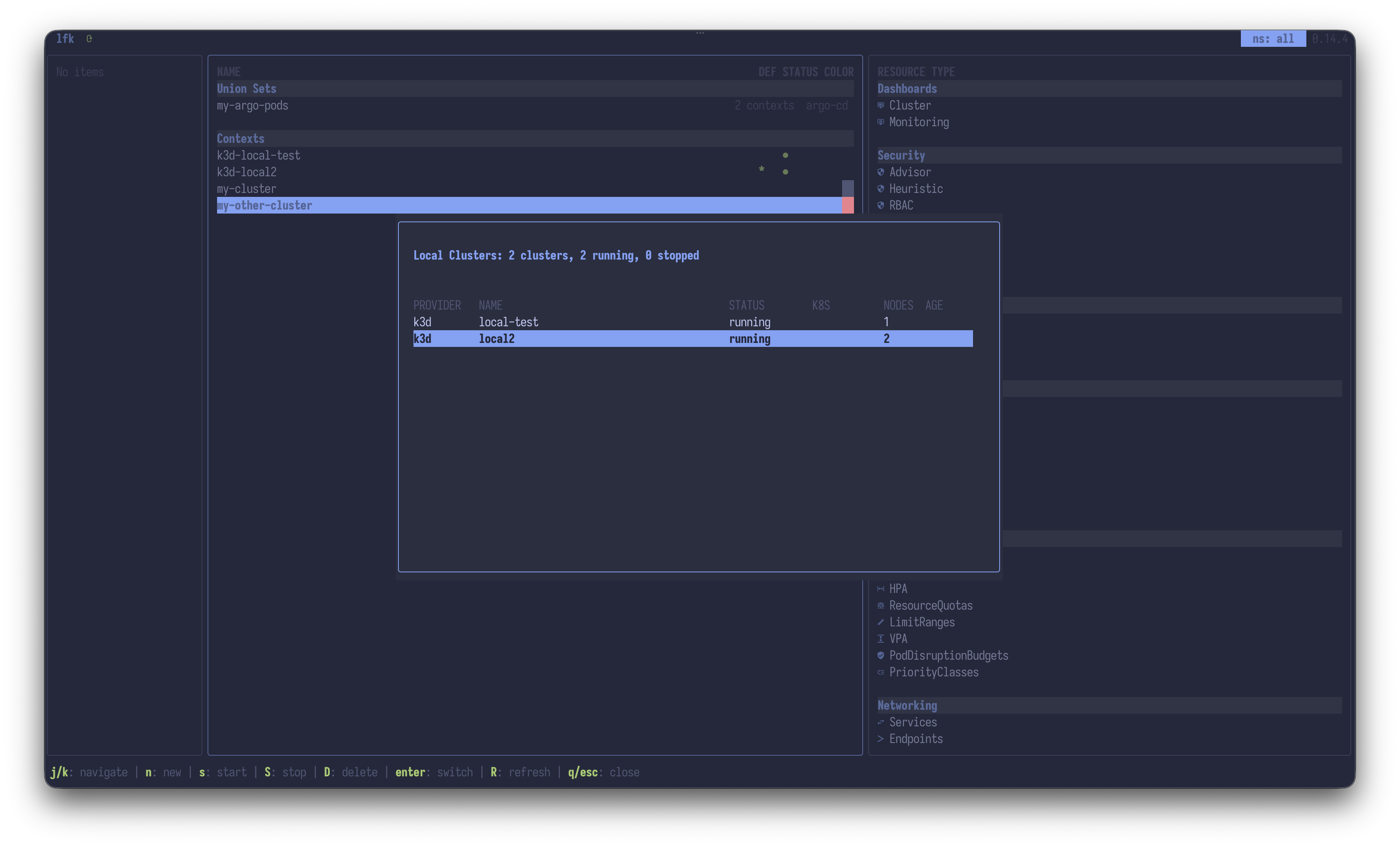Click the PROVIDER column header
This screenshot has height=847, width=1400.
coord(437,305)
